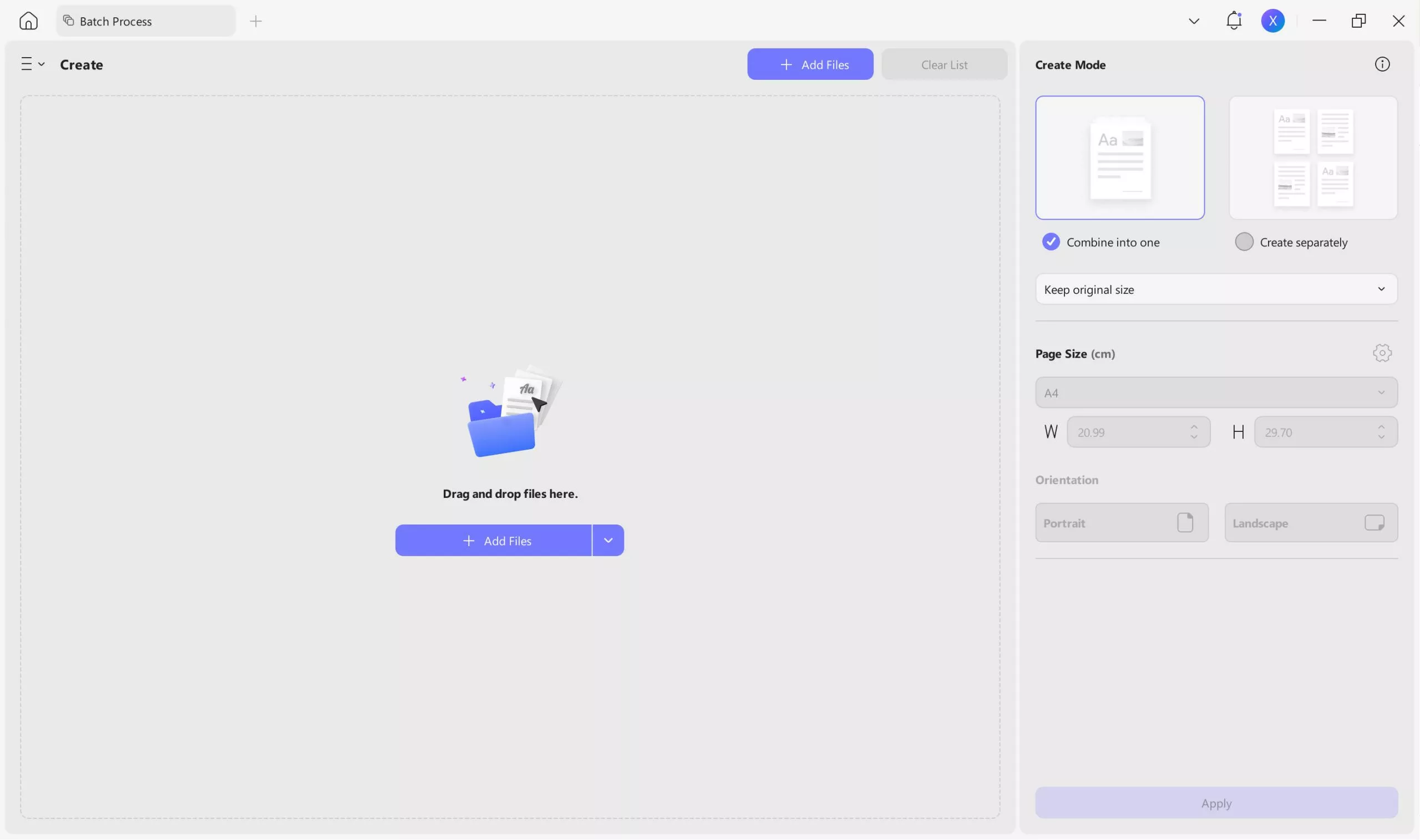Open Page Size advanced settings gear
1420x840 pixels.
pos(1382,353)
